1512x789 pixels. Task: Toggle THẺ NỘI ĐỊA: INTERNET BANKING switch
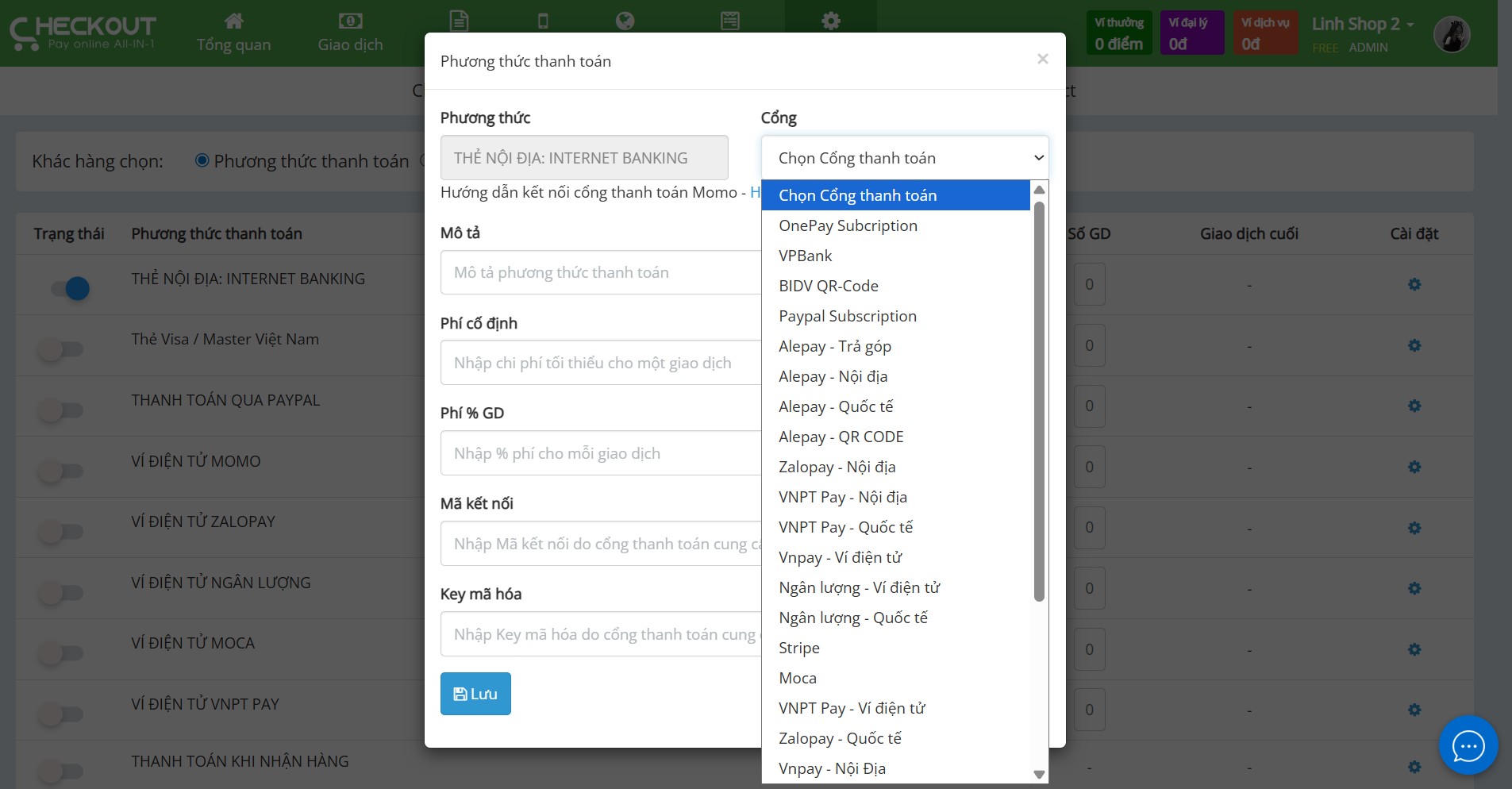(69, 288)
